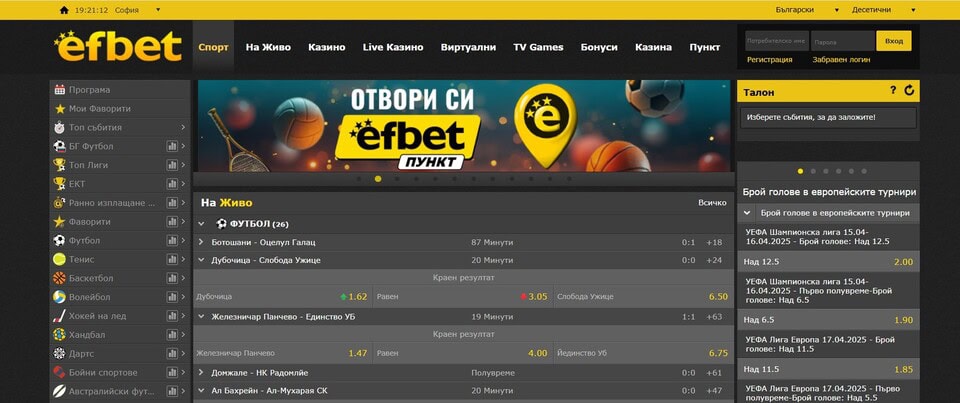Image resolution: width=960 pixels, height=403 pixels.
Task: Click the Вход login button
Action: (x=894, y=41)
